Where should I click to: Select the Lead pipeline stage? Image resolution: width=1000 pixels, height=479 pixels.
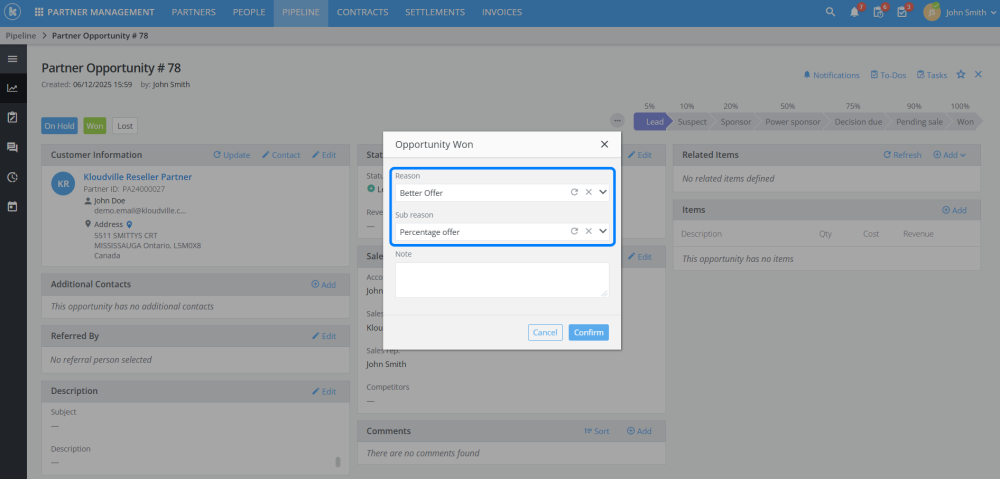[652, 121]
